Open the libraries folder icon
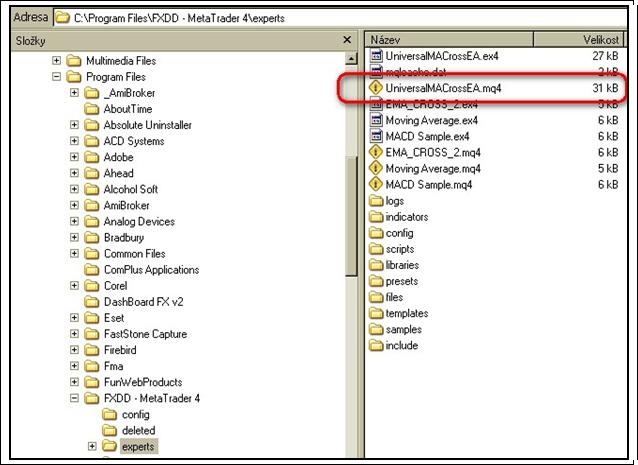Viewport: 638px width, 465px height. point(376,265)
